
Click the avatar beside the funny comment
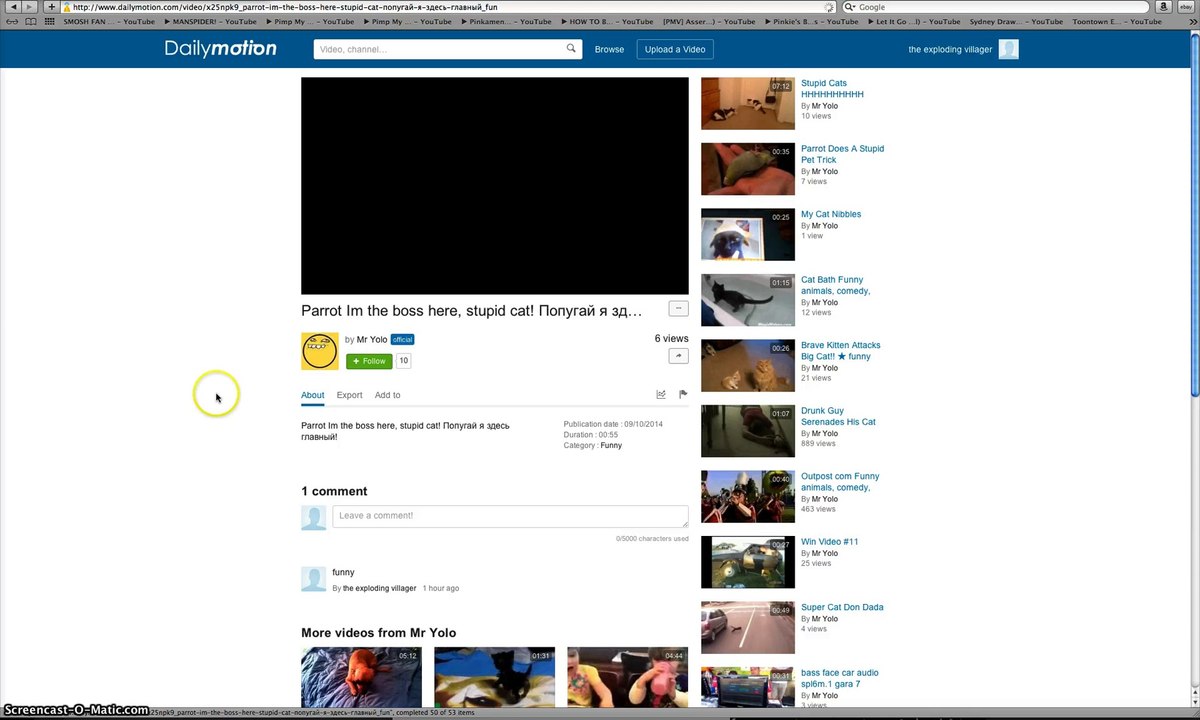(314, 579)
